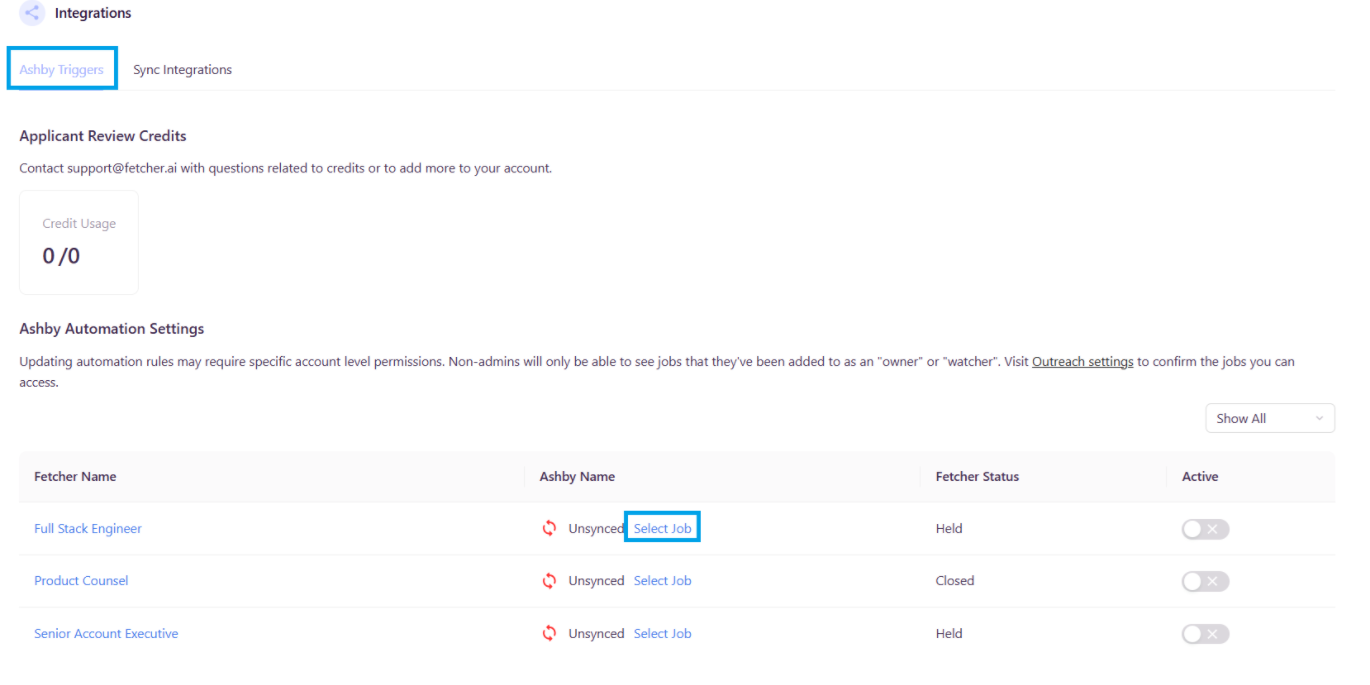Switch to Ashby Triggers tab
The image size is (1370, 685).
pos(62,69)
